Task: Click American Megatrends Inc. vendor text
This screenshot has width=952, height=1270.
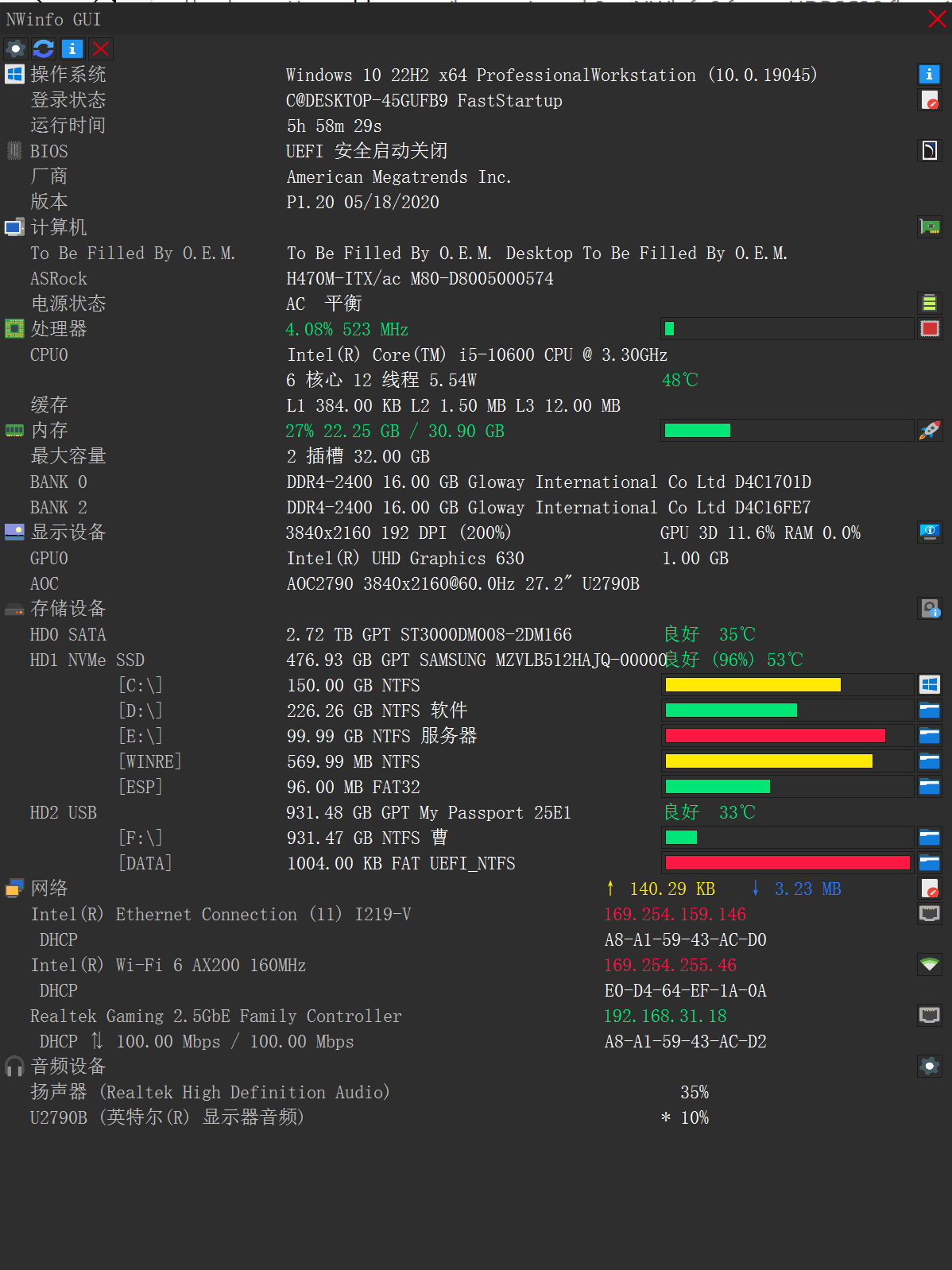Action: point(399,176)
